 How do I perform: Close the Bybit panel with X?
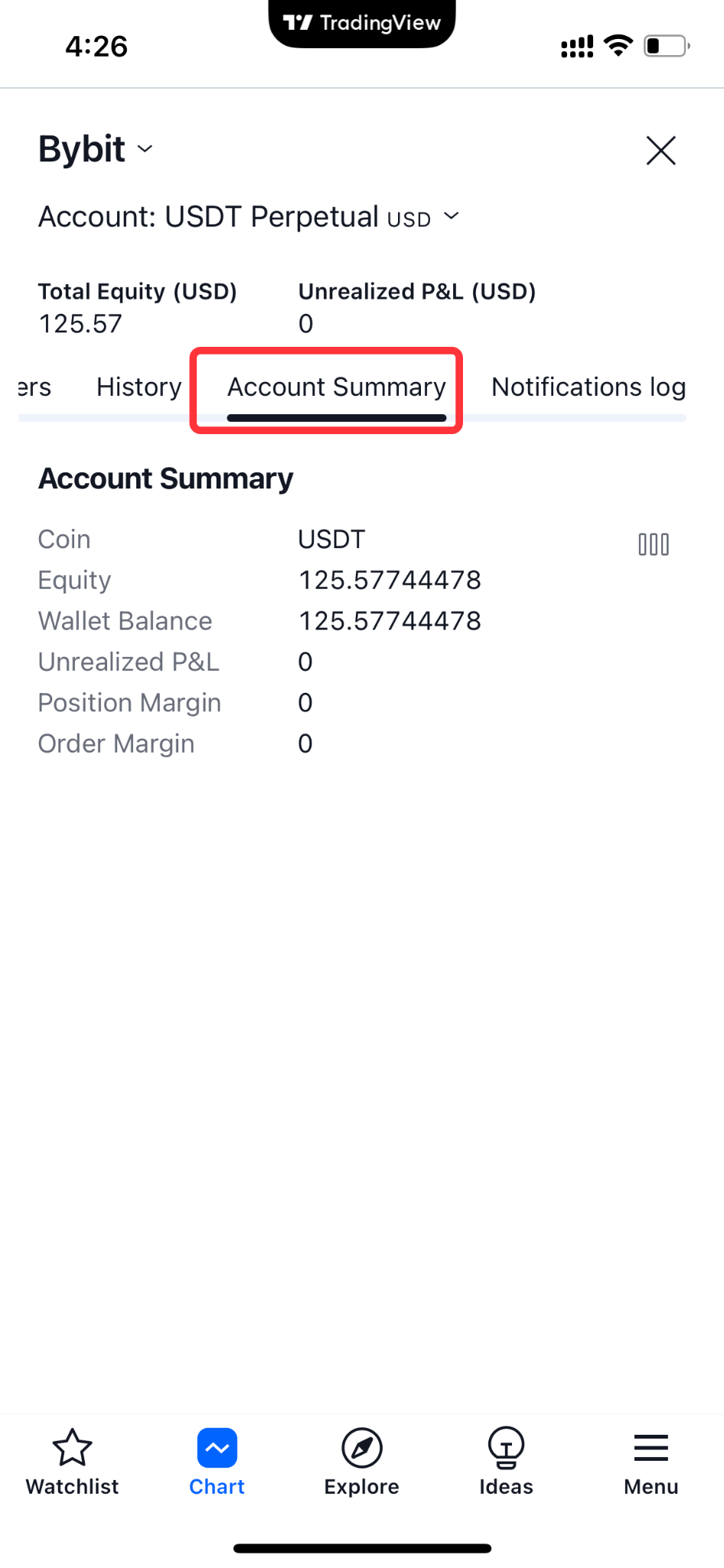[661, 150]
